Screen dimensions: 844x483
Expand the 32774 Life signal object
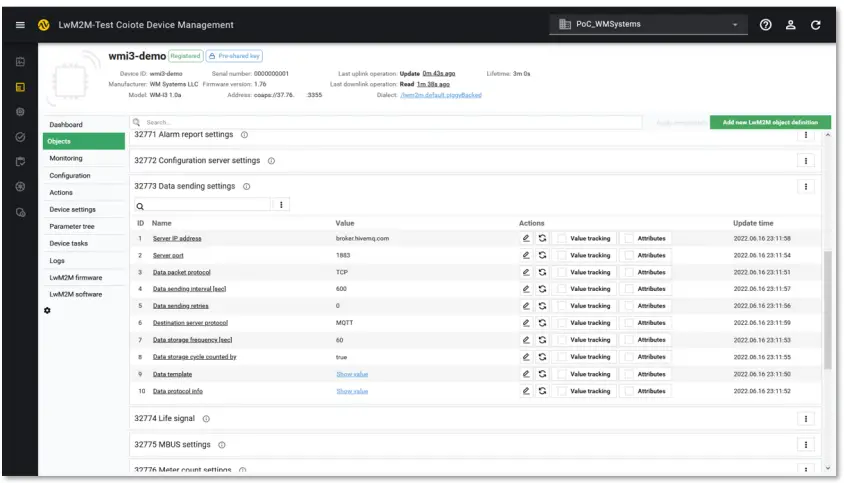[172, 419]
